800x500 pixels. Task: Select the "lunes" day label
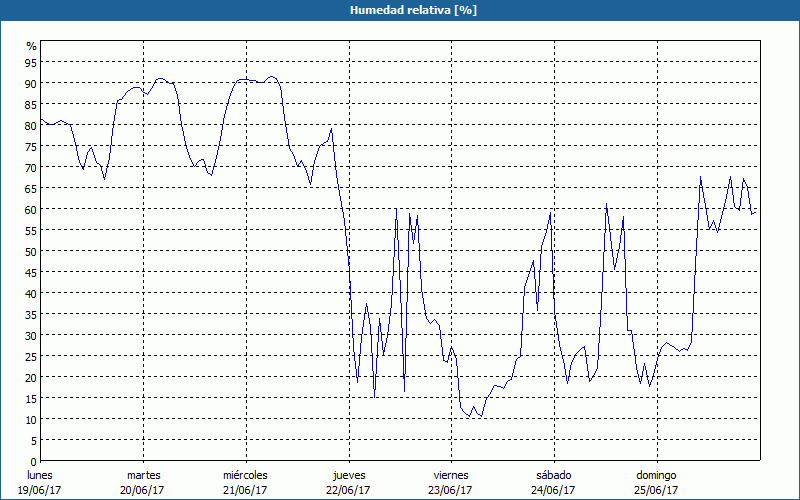pyautogui.click(x=41, y=475)
